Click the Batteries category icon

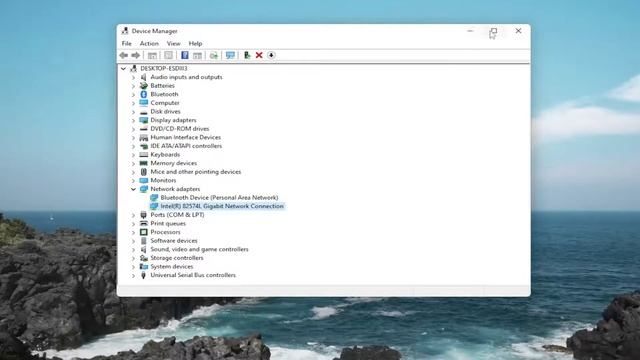(x=144, y=86)
